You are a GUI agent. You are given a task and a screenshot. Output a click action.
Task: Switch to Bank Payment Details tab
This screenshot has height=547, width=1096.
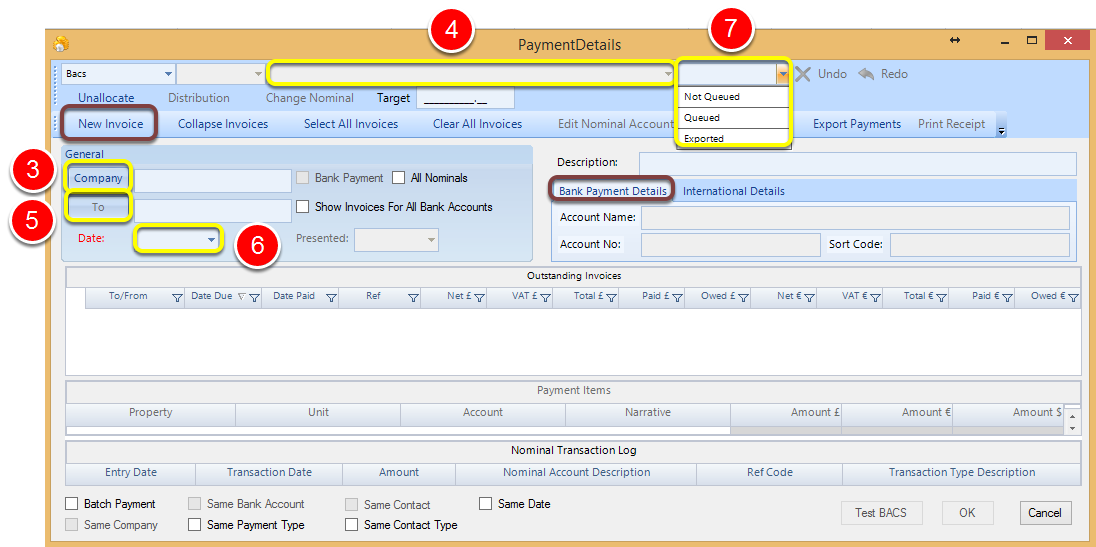point(612,191)
